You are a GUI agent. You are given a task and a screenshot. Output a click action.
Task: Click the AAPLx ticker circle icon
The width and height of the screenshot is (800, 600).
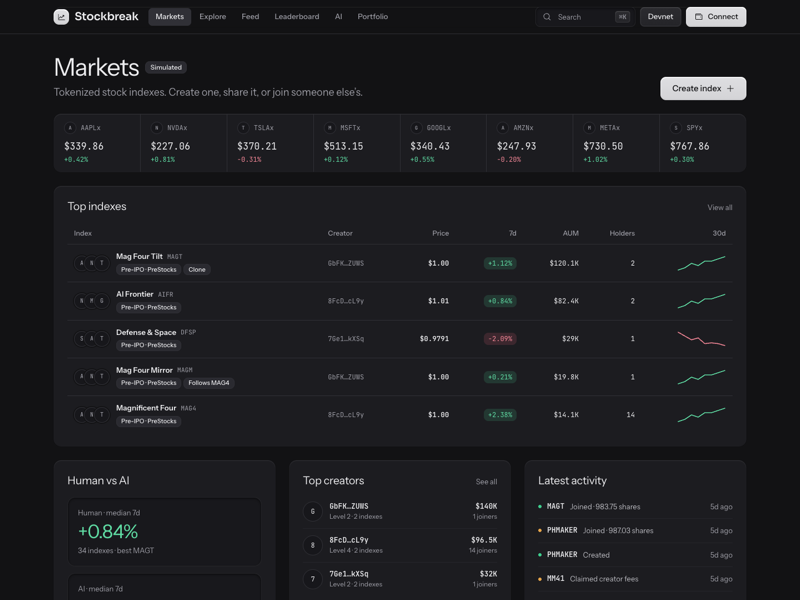pos(70,128)
